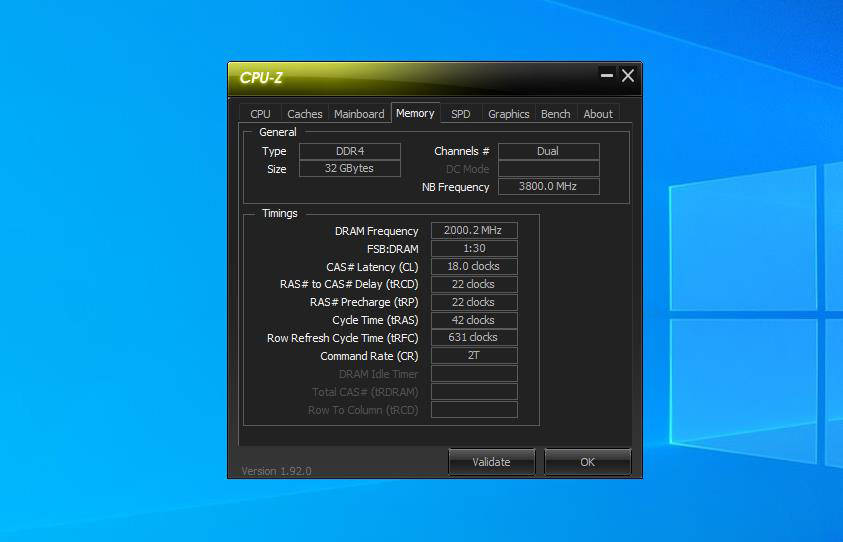Select the Mainboard tab
The image size is (843, 542).
click(x=359, y=114)
